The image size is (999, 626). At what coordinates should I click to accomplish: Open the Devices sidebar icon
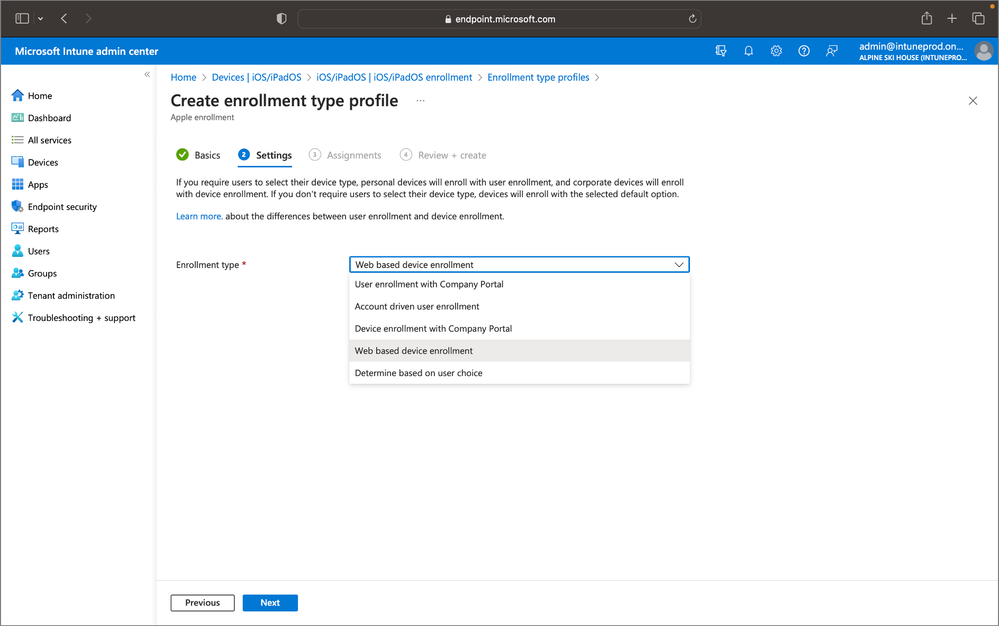tap(17, 162)
